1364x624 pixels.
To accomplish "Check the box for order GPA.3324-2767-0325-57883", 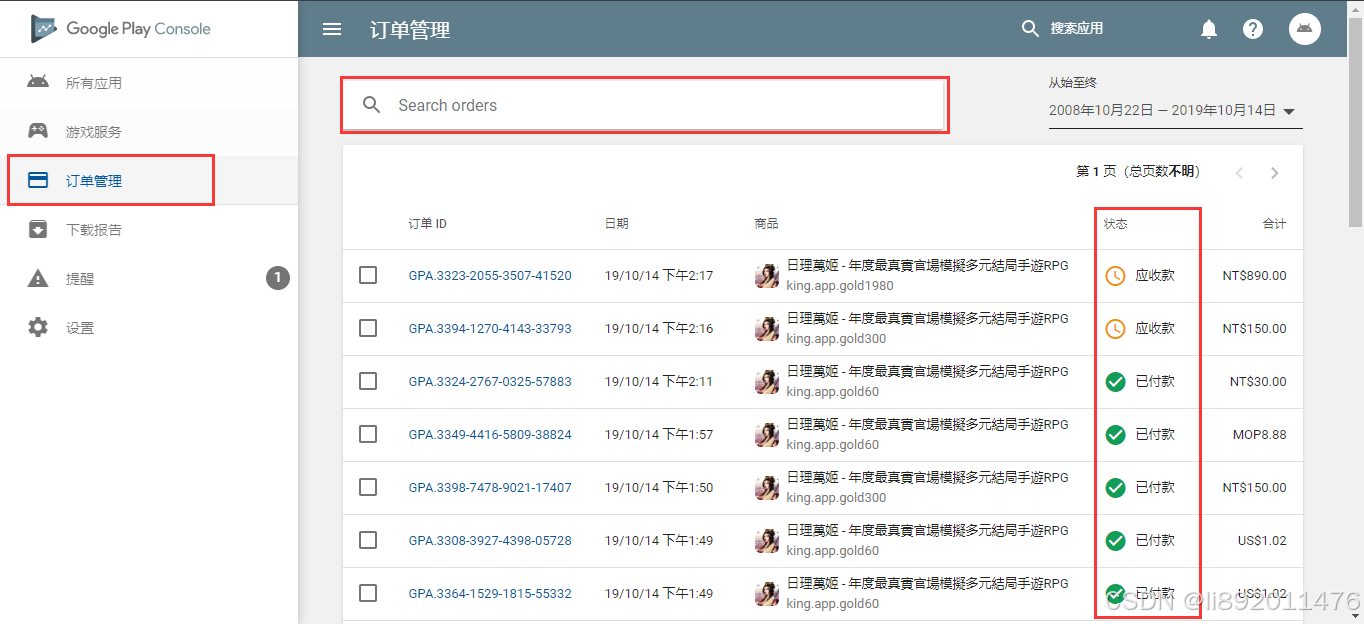I will [x=368, y=381].
